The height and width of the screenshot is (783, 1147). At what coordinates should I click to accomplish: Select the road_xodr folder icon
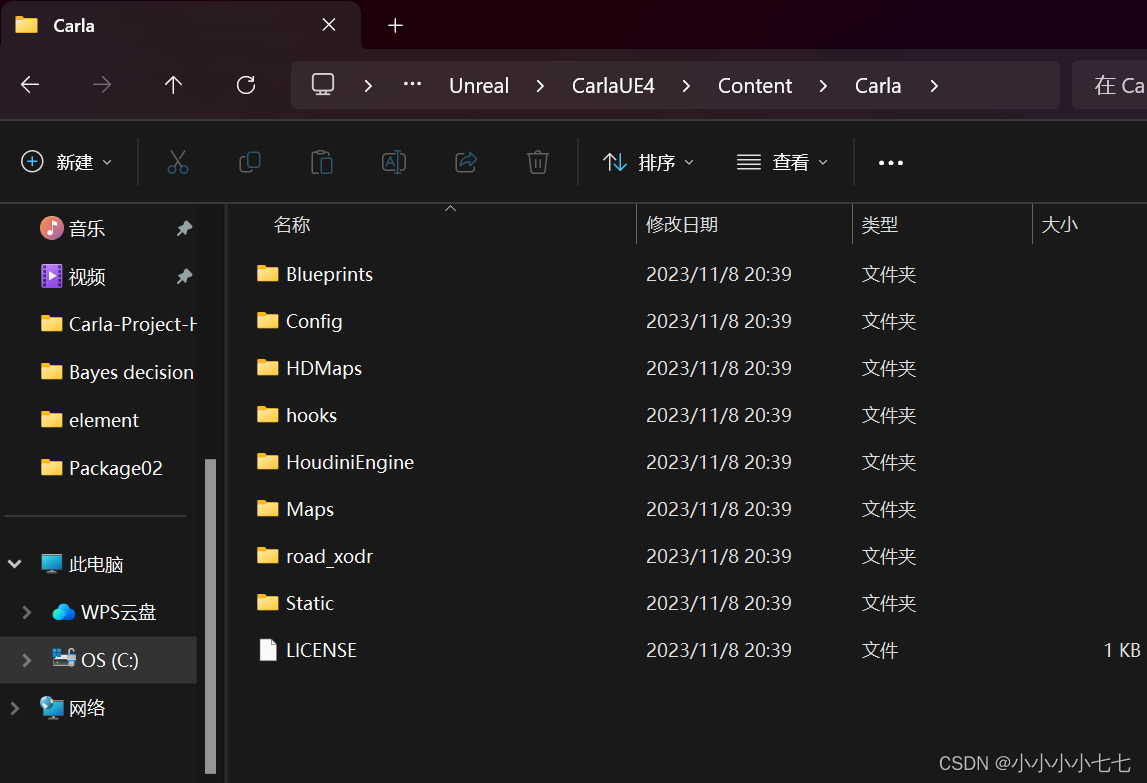[x=268, y=556]
